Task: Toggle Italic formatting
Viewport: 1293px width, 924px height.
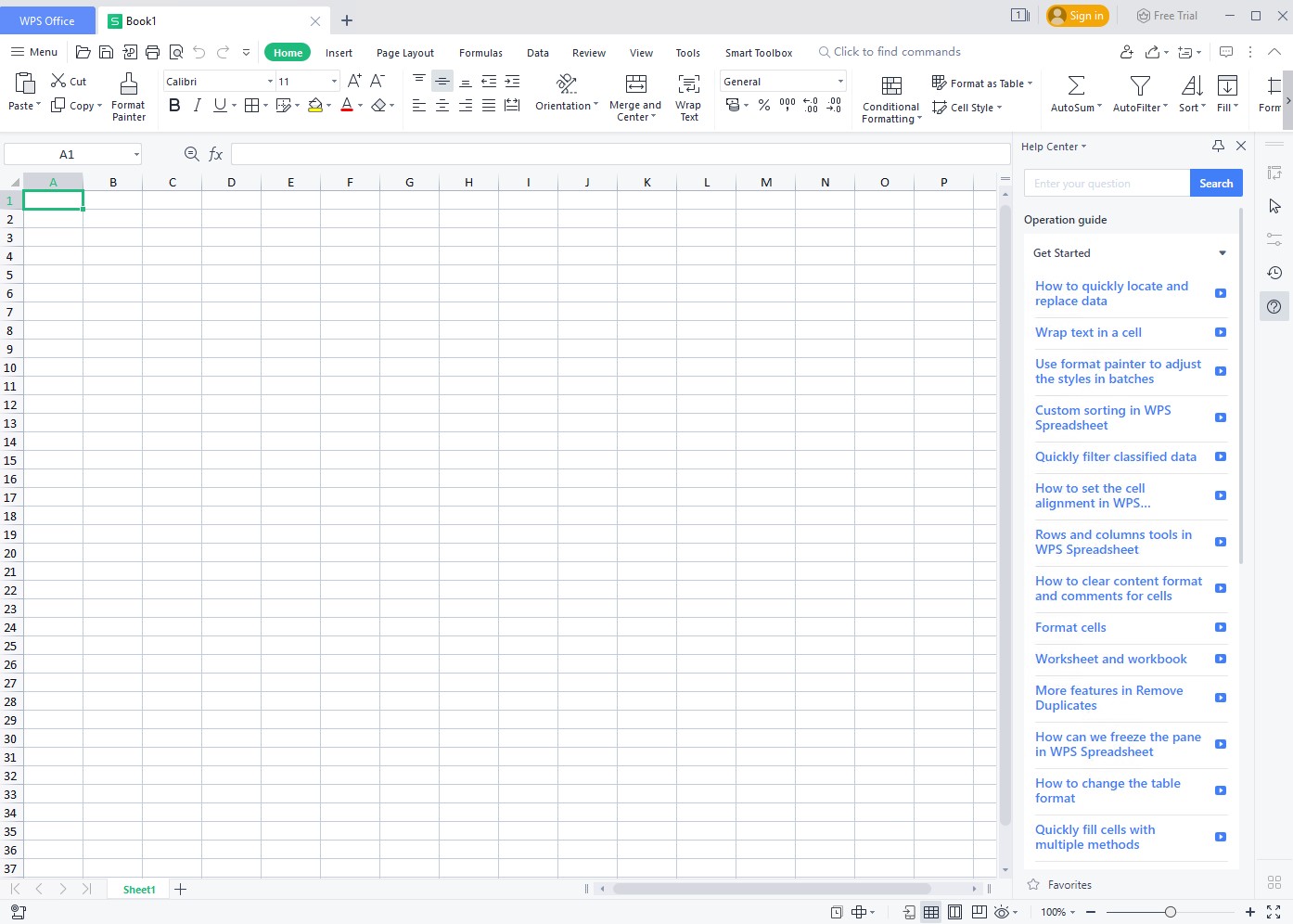Action: [x=197, y=106]
